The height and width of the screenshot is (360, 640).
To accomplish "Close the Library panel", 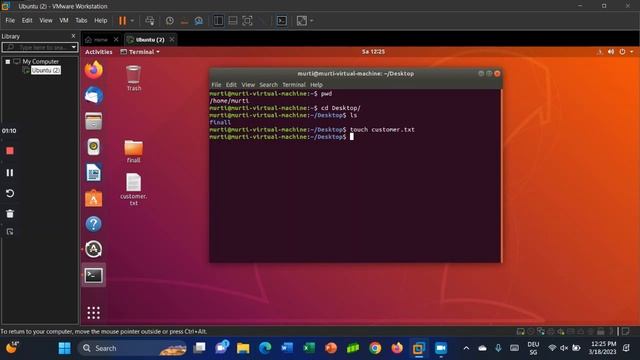I will 73,36.
